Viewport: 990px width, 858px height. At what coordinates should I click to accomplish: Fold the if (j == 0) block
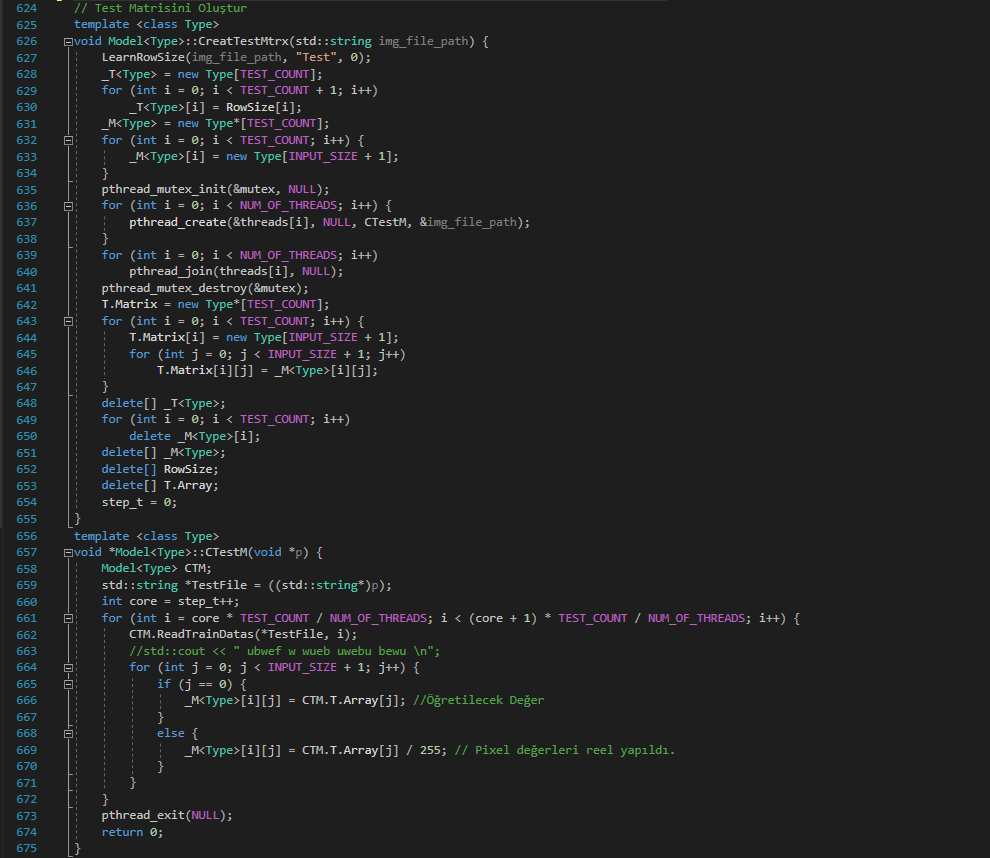(68, 684)
